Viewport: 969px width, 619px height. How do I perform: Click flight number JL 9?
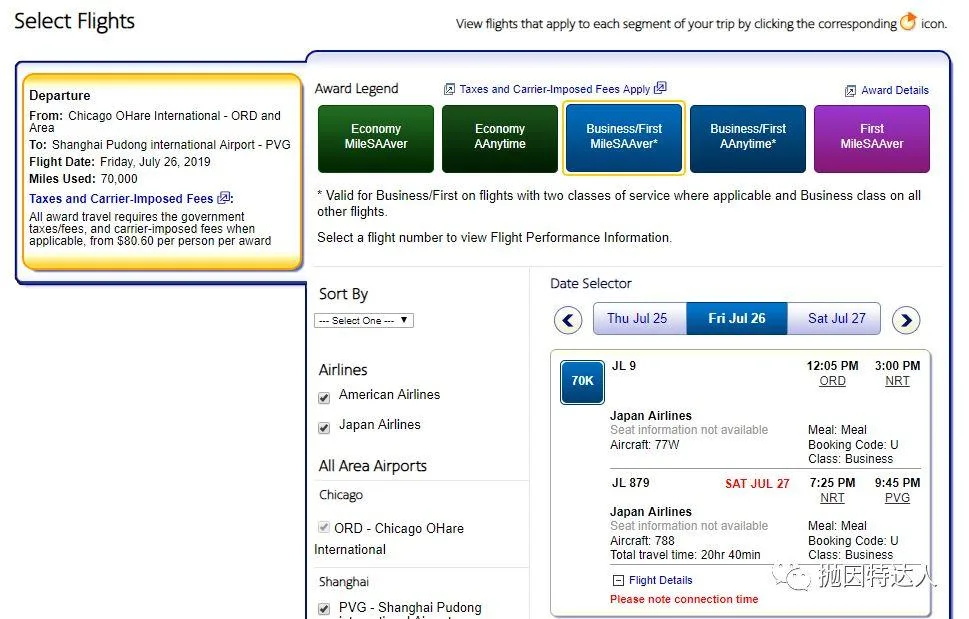tap(624, 366)
